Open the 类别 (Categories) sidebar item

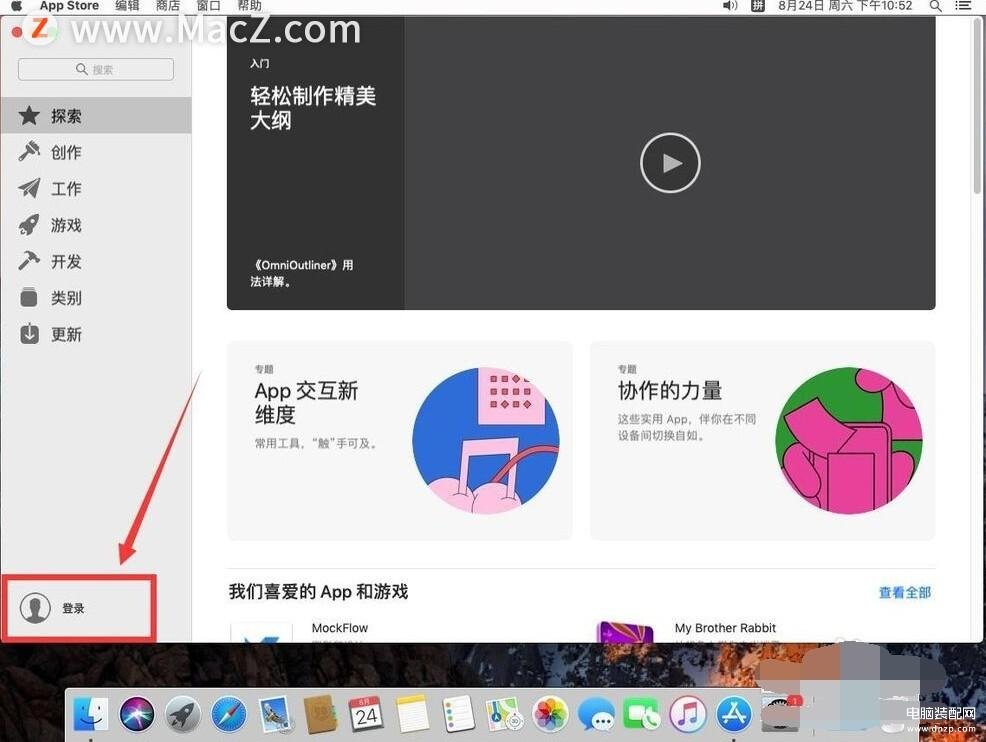[66, 298]
